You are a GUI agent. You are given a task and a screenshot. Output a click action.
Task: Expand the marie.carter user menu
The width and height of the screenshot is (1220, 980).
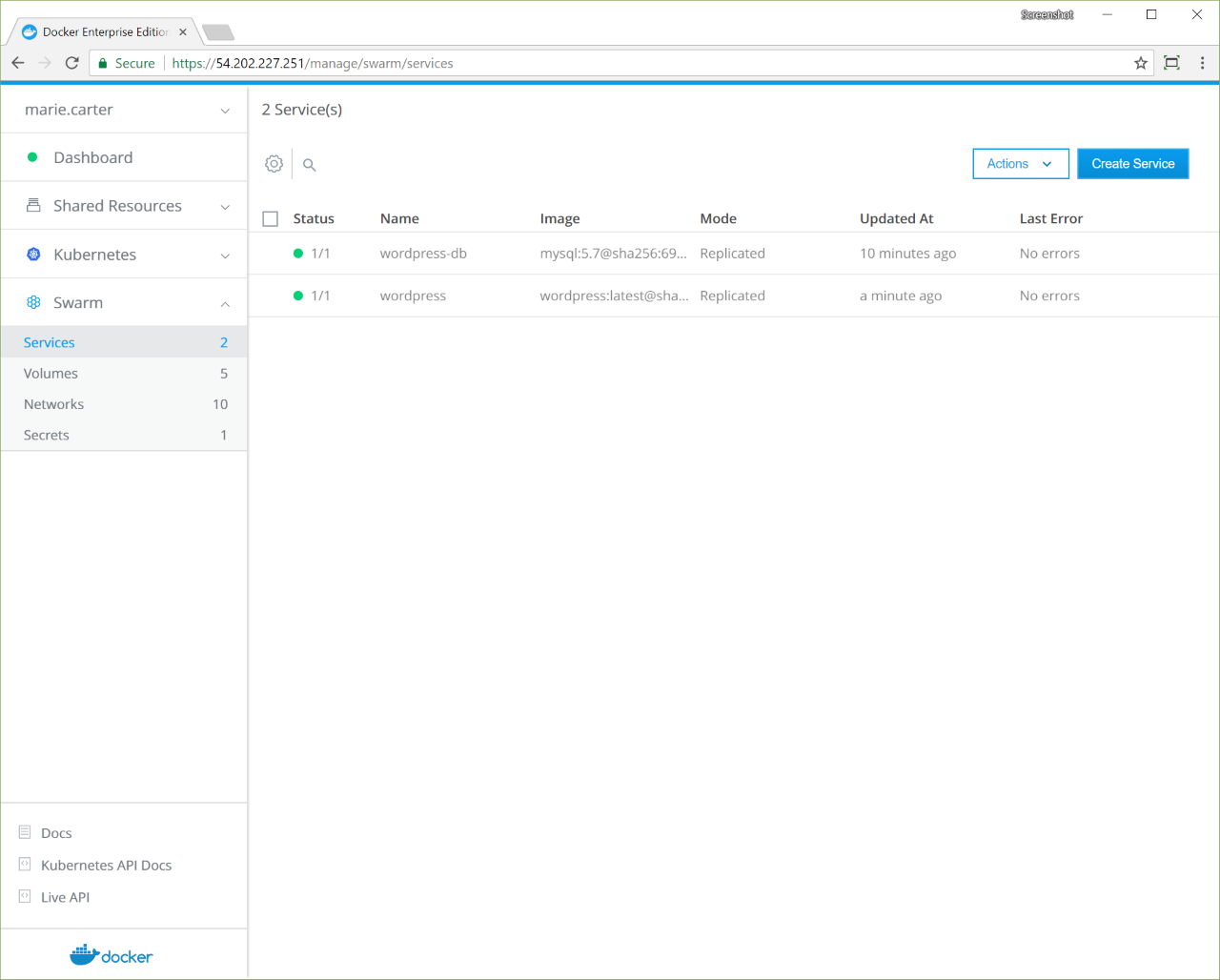click(x=225, y=111)
